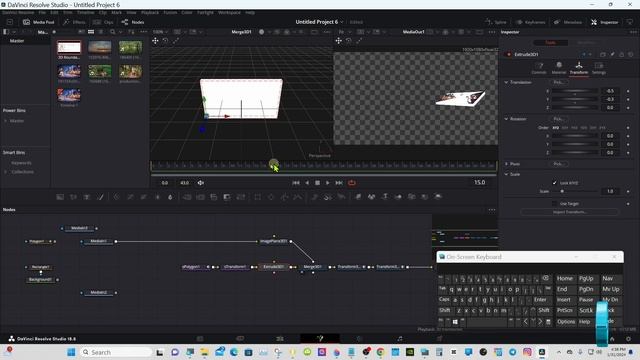640x360 pixels.
Task: Open the Media Pool panel
Action: (x=38, y=22)
